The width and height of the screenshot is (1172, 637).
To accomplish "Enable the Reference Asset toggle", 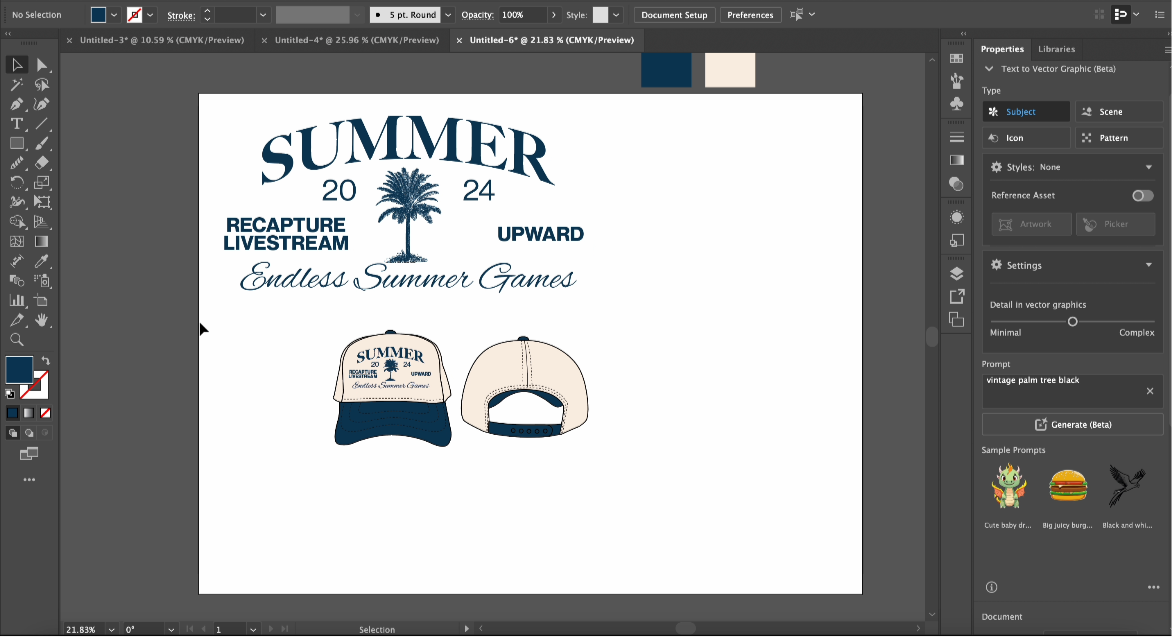I will 1141,195.
